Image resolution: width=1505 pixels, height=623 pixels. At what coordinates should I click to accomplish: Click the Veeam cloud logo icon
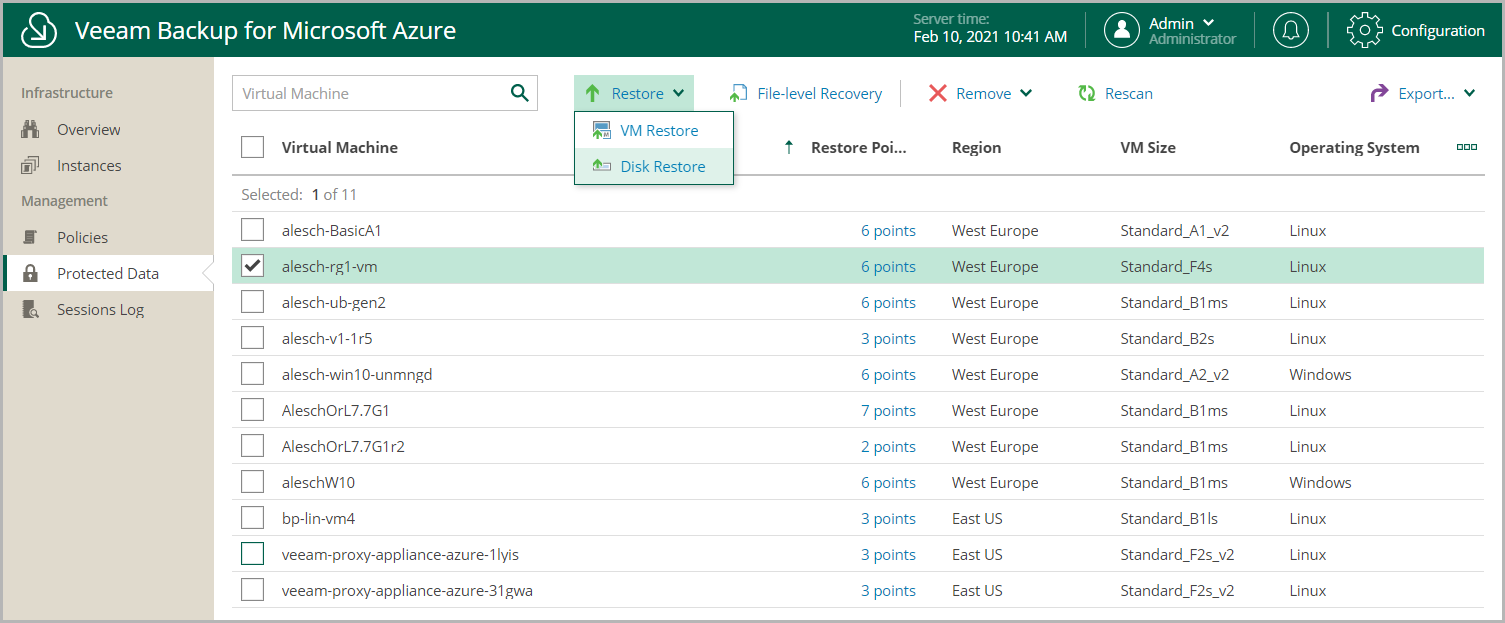coord(38,31)
